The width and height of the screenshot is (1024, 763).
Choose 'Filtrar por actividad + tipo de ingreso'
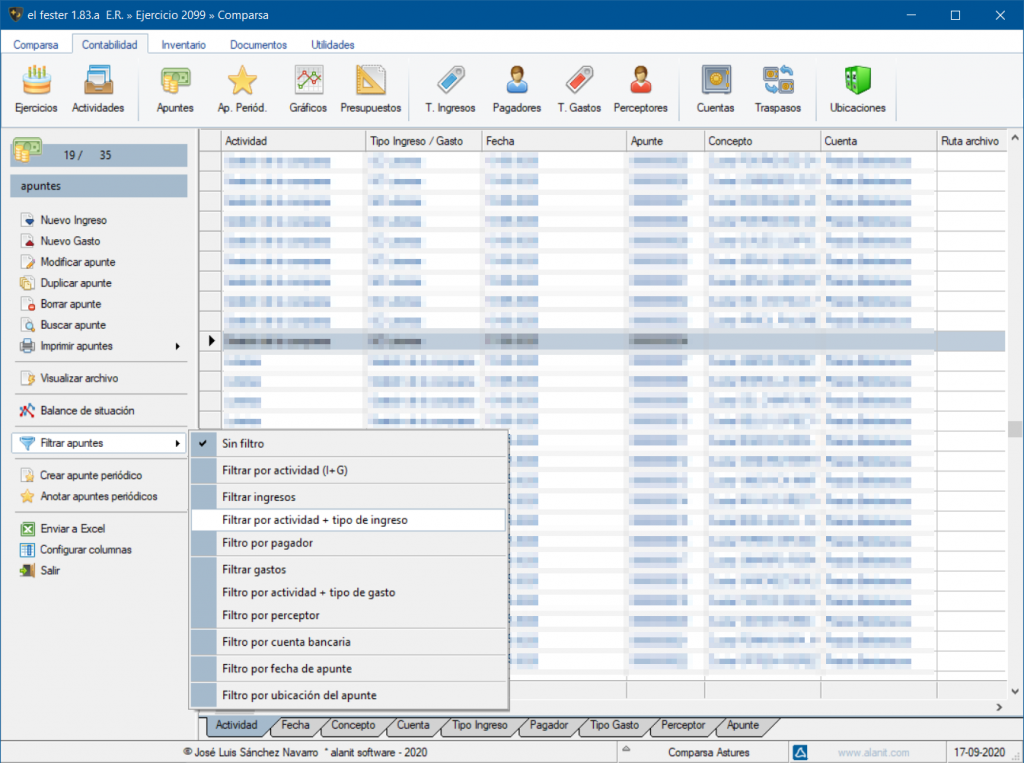pyautogui.click(x=315, y=520)
